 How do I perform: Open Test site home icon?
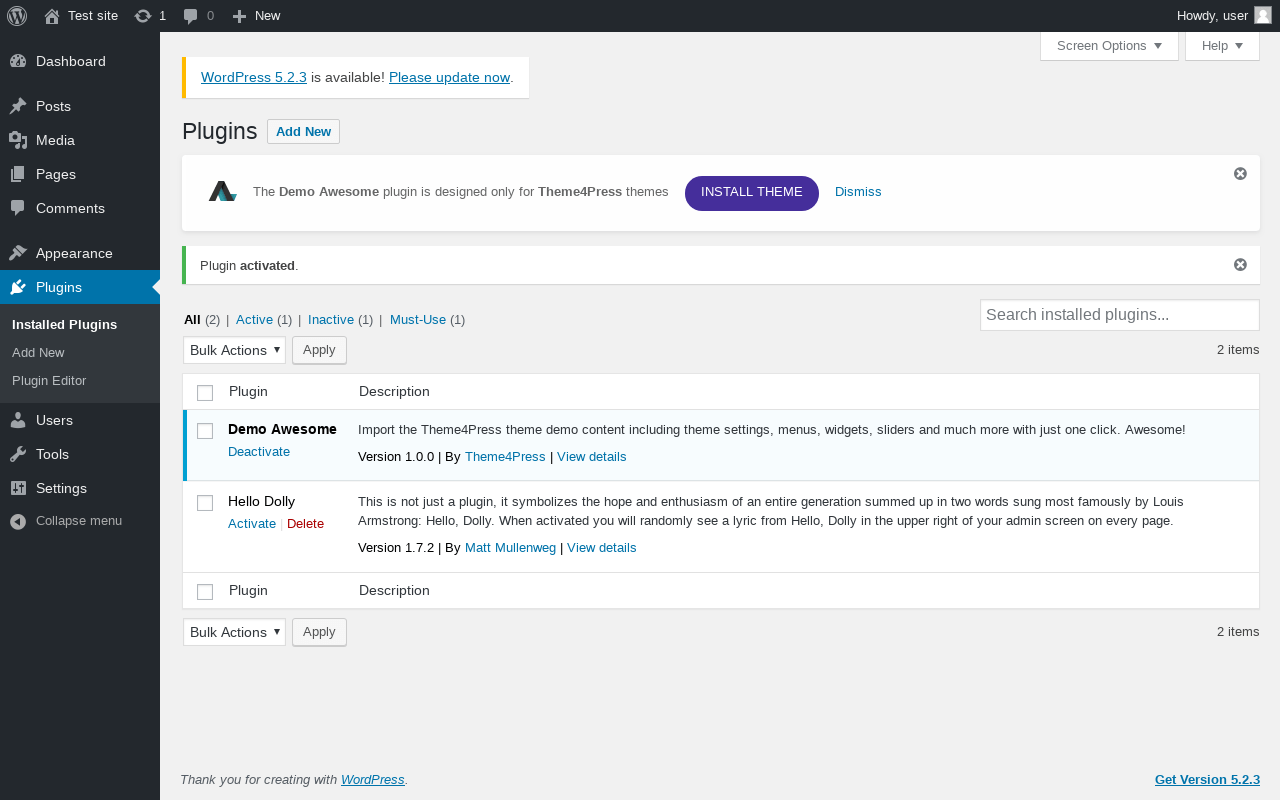point(52,16)
